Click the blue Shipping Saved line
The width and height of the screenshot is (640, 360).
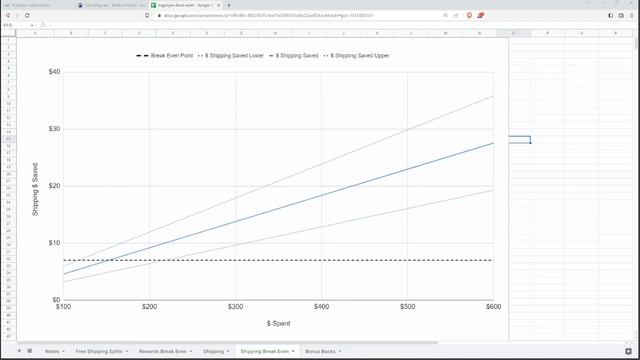[x=278, y=208]
